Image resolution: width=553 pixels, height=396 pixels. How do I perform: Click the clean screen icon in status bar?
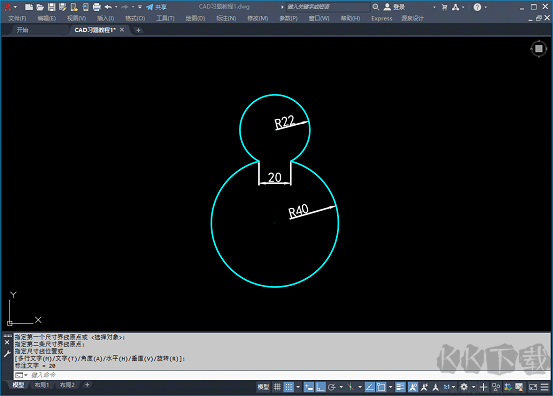(x=533, y=387)
